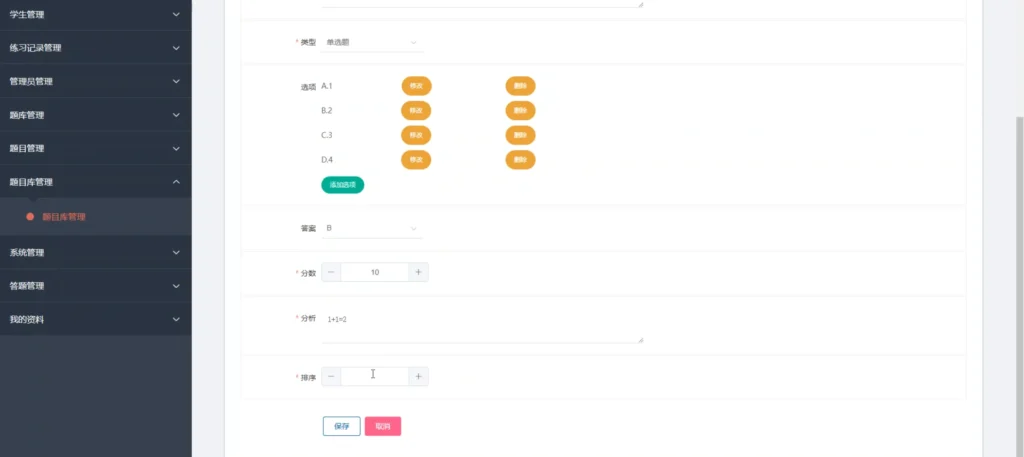The image size is (1024, 457).
Task: Delete option D.4
Action: pyautogui.click(x=520, y=159)
